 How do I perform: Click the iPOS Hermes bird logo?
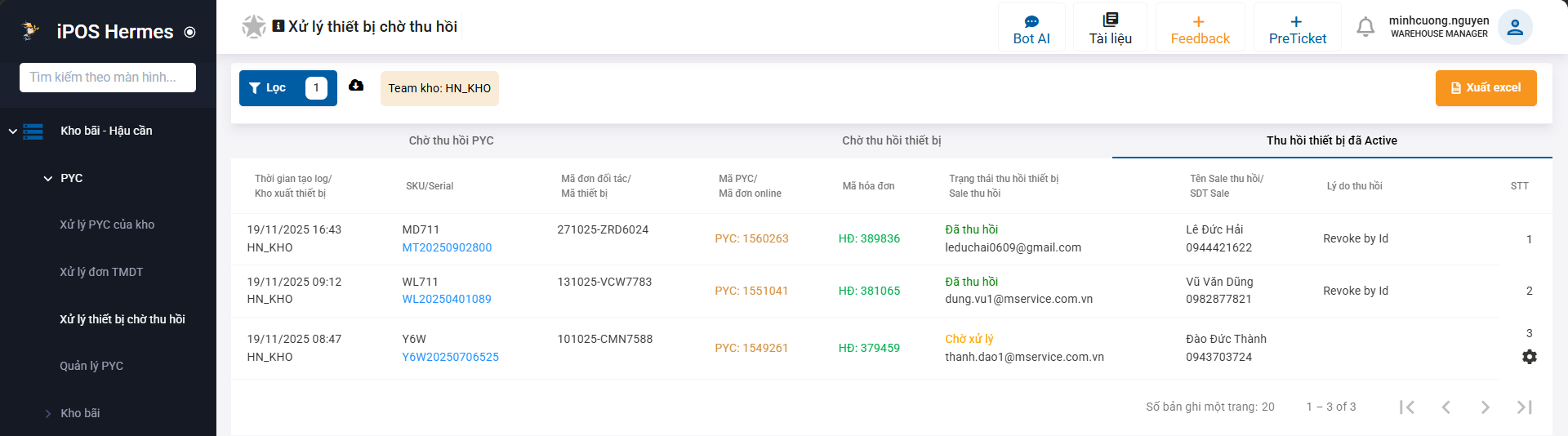click(30, 31)
